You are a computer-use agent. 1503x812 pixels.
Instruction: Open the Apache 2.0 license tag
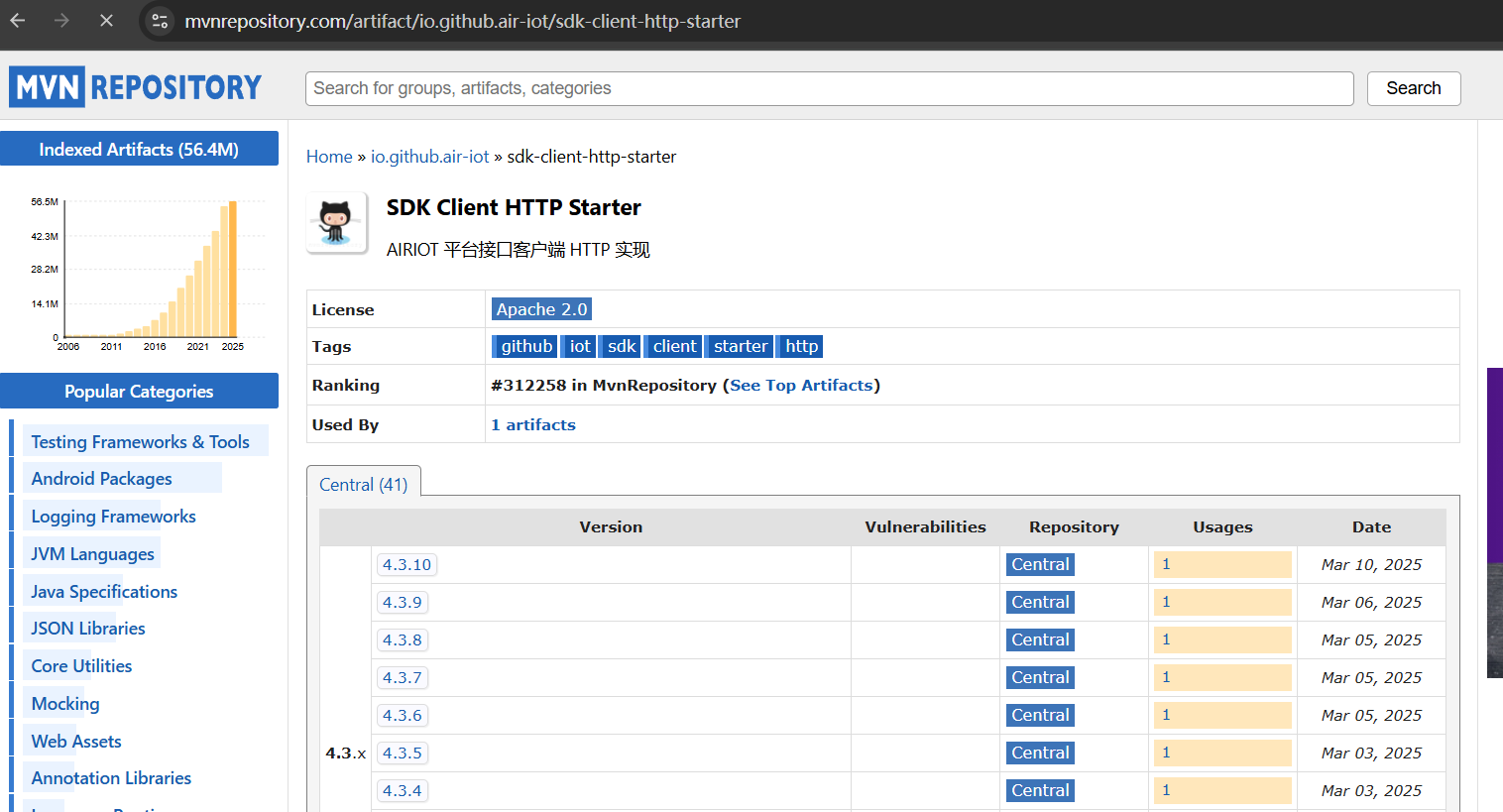(541, 309)
